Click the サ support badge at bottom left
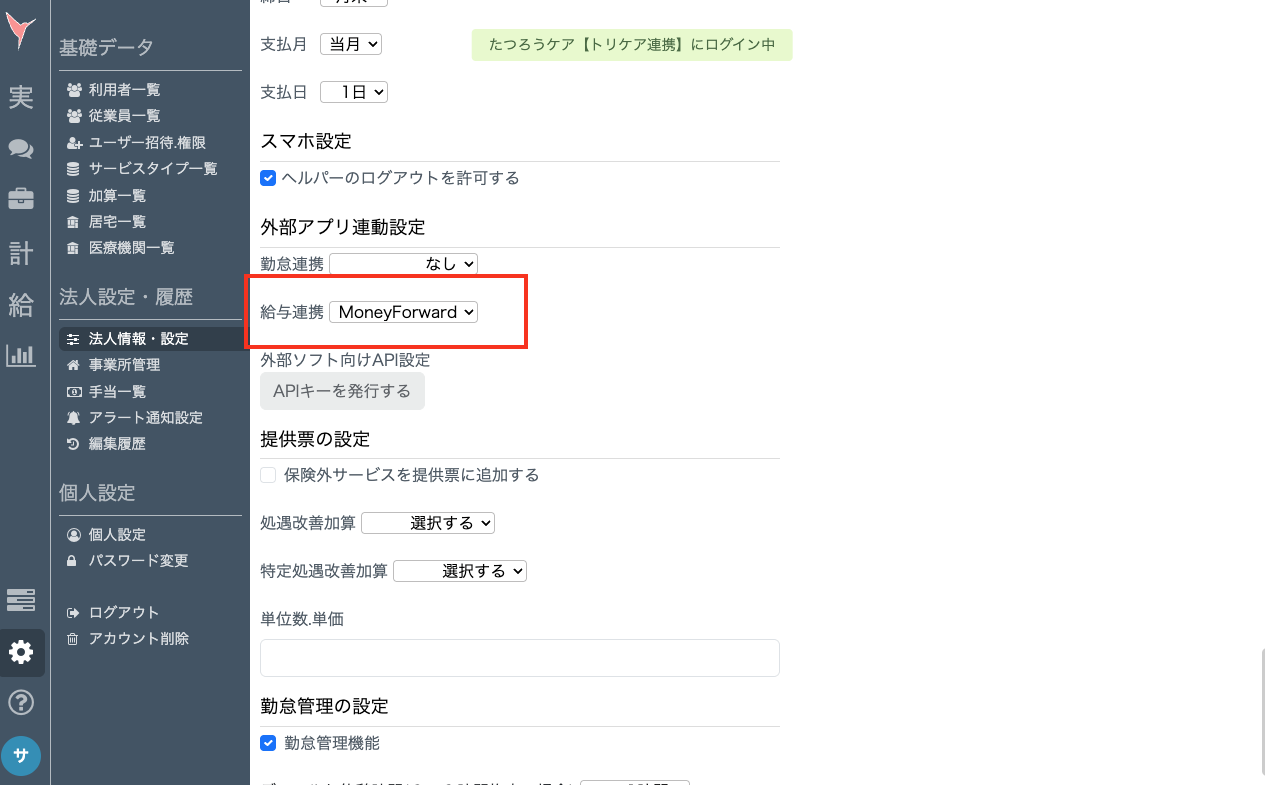Screen dimensions: 1265x785 (x=21, y=756)
